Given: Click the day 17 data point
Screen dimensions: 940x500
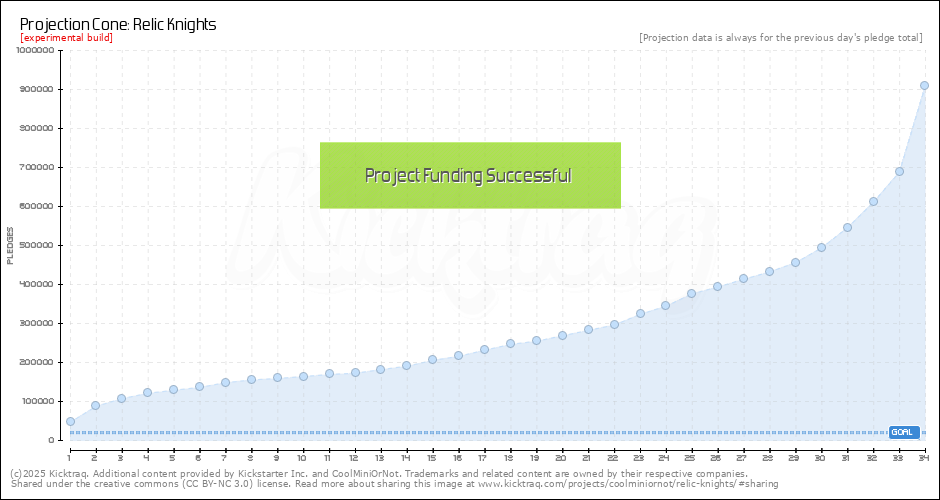Looking at the screenshot, I should (484, 350).
